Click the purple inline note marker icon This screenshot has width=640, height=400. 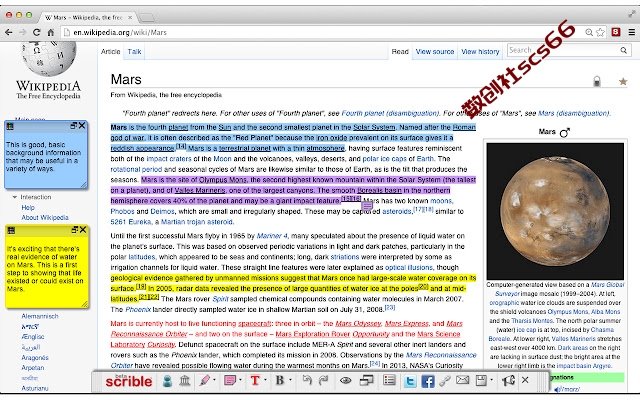click(367, 206)
